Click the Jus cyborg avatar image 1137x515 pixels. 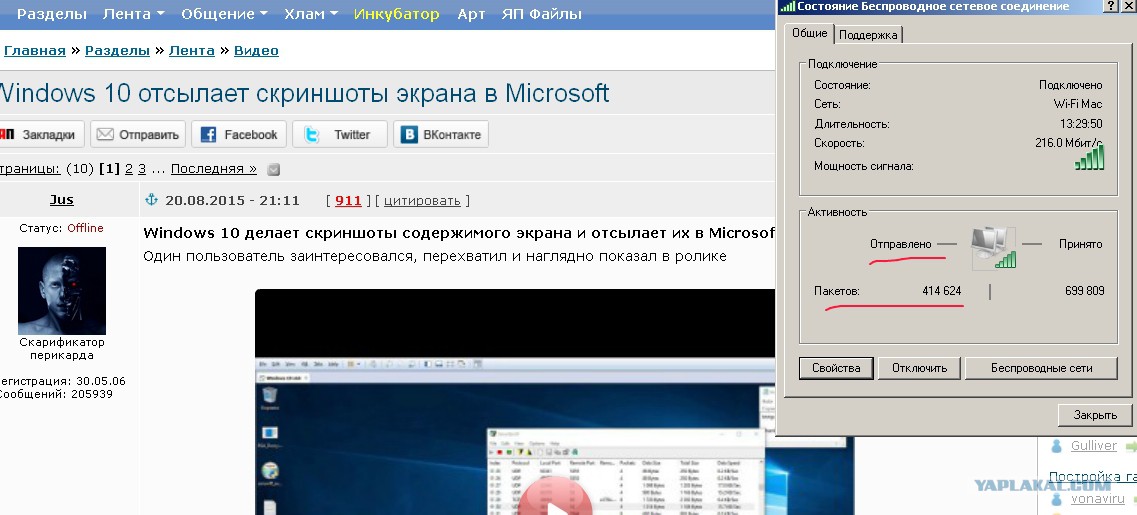62,290
